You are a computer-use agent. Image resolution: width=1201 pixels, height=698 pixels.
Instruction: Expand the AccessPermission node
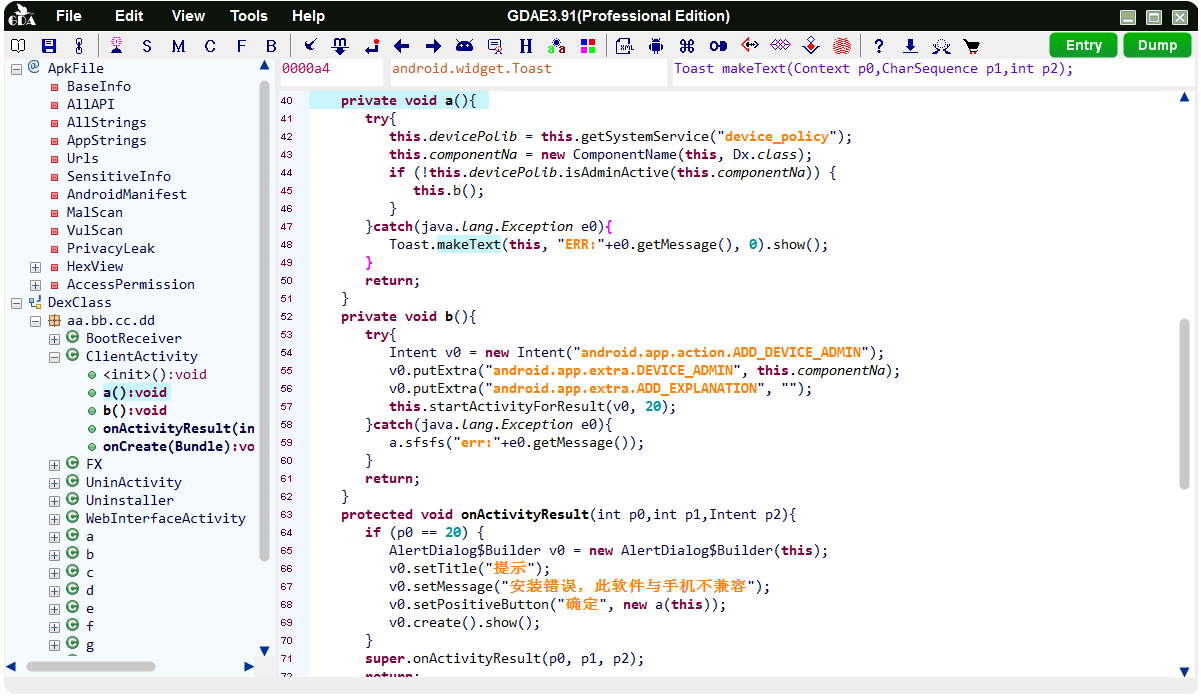pyautogui.click(x=35, y=284)
